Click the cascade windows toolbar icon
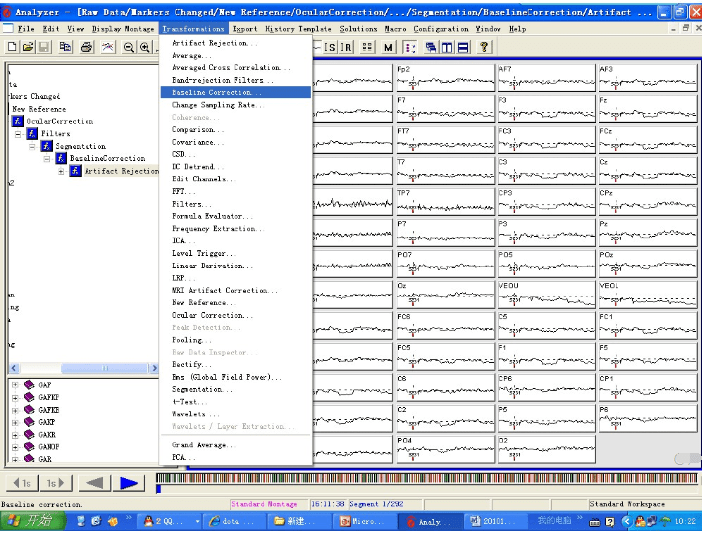Viewport: 702px width, 534px height. [x=431, y=47]
